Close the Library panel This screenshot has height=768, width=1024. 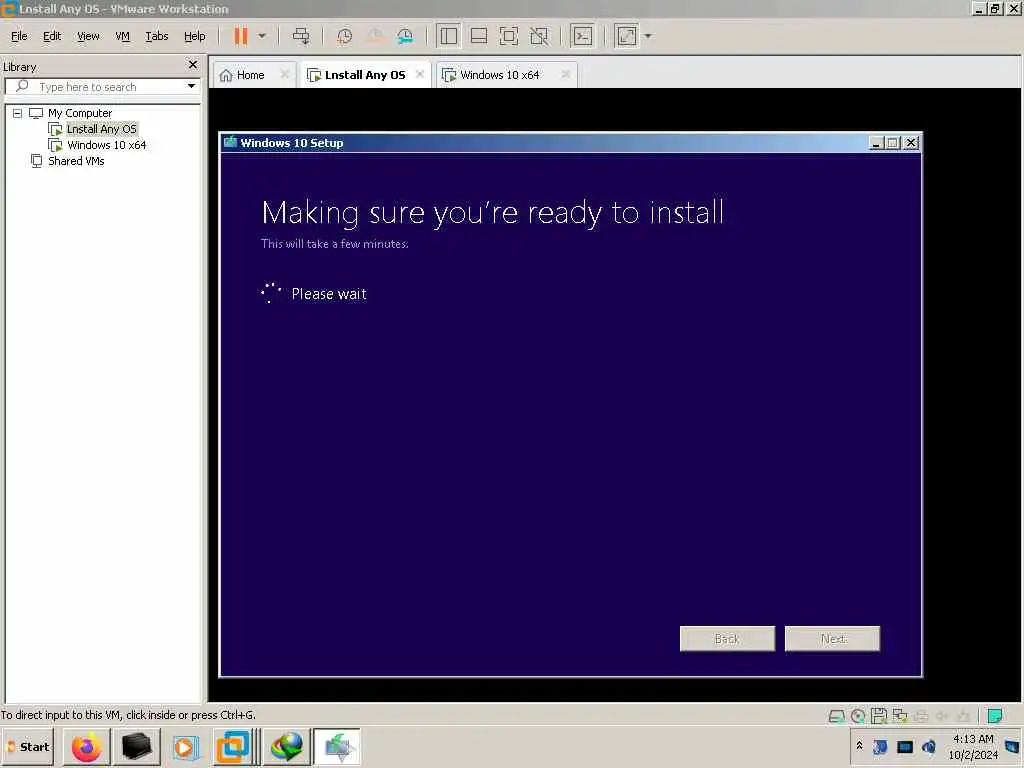193,65
